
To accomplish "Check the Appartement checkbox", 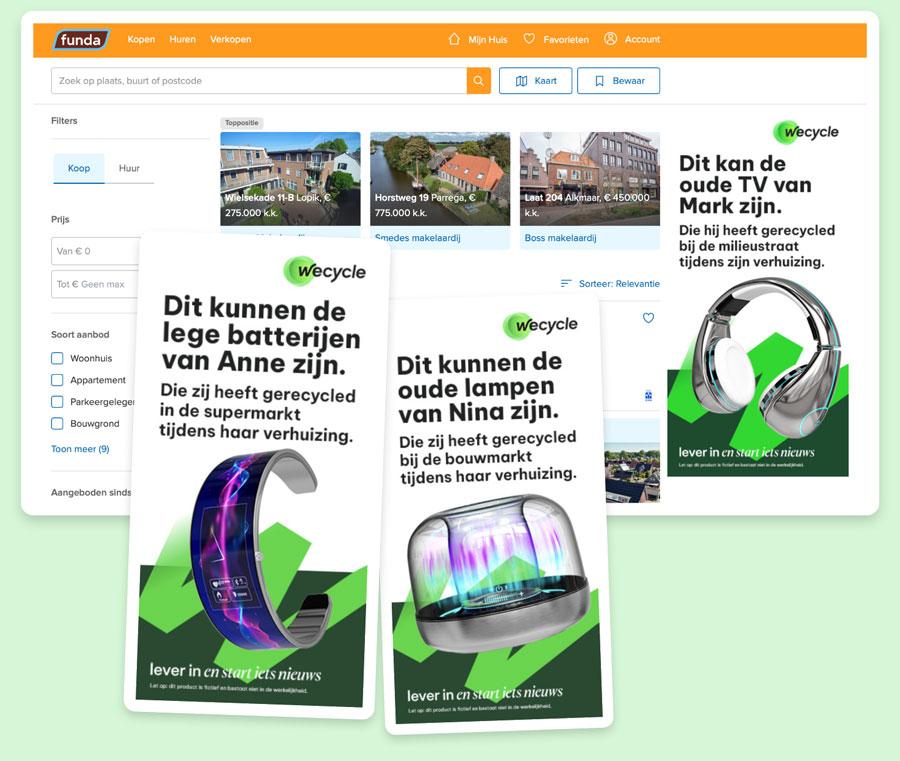I will click(57, 380).
